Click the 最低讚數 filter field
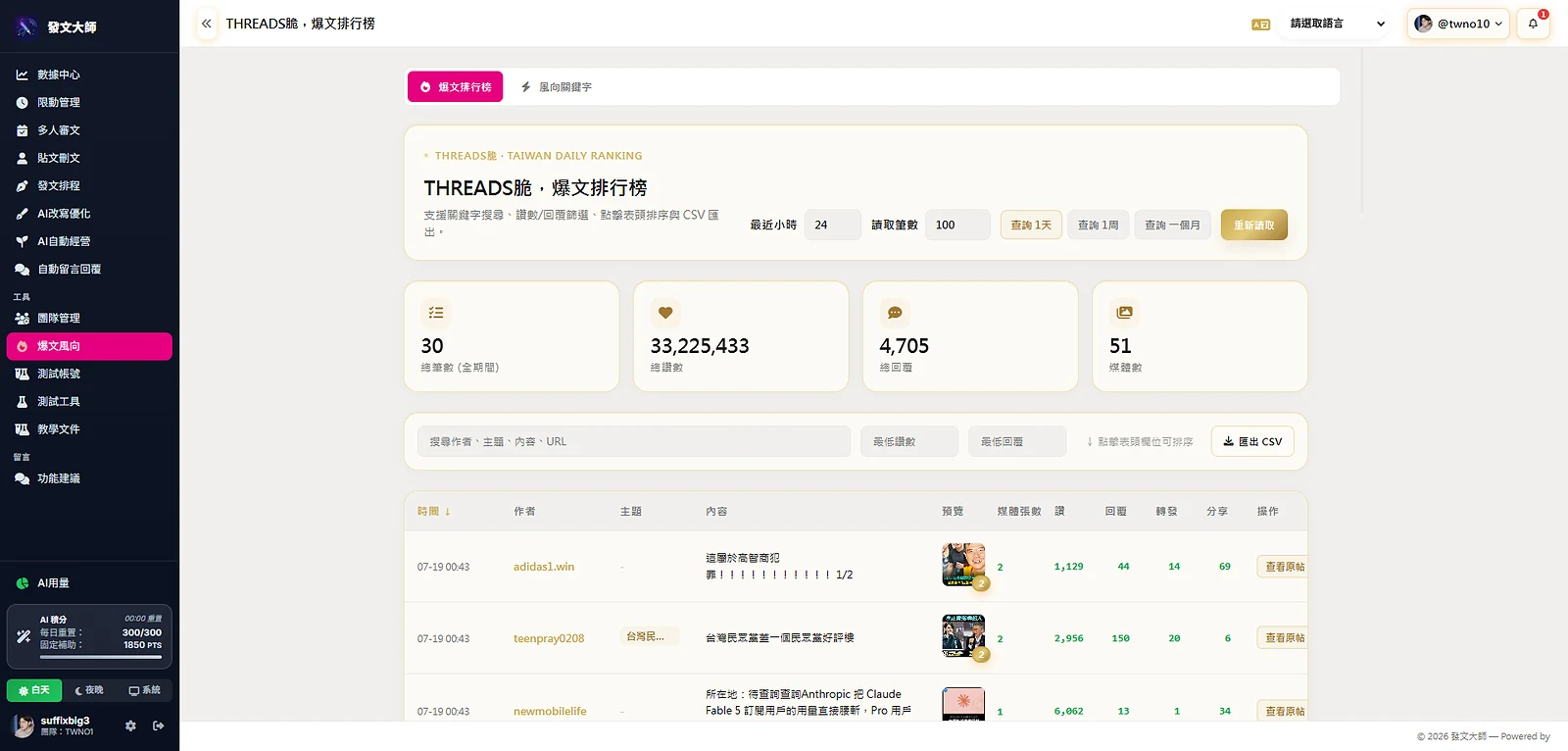1568x751 pixels. (909, 441)
